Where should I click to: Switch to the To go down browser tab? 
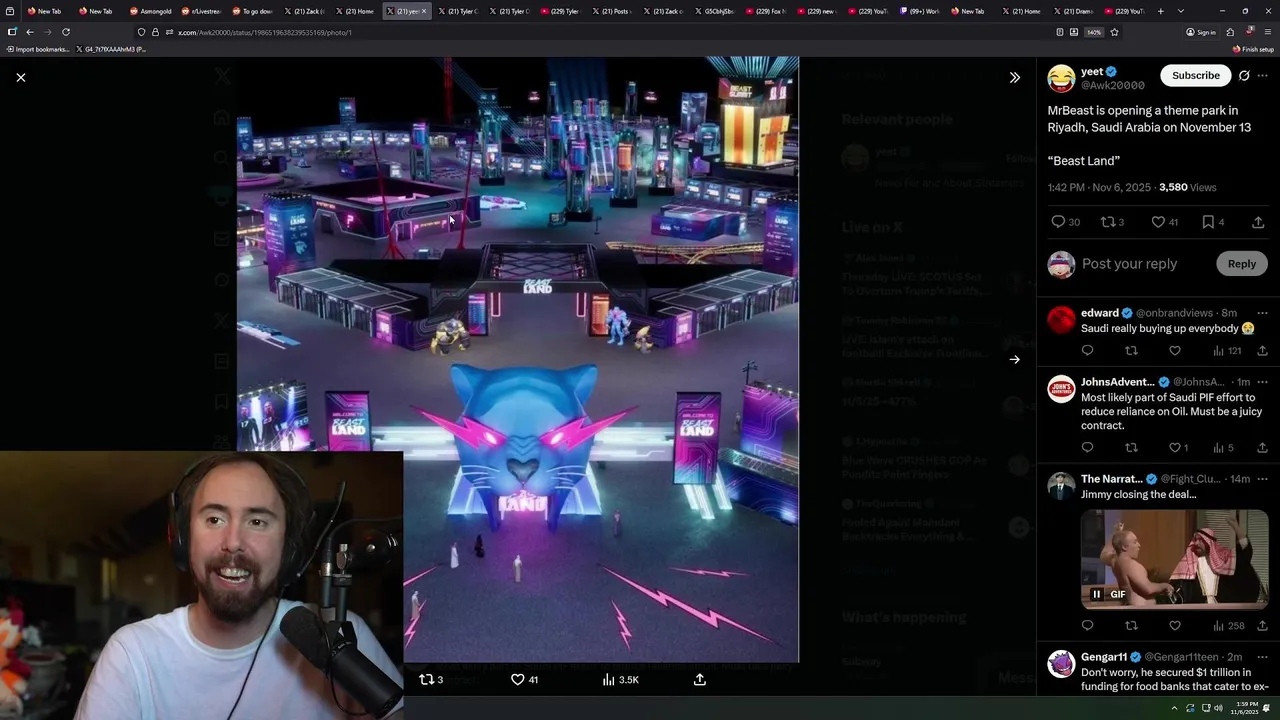[x=252, y=11]
